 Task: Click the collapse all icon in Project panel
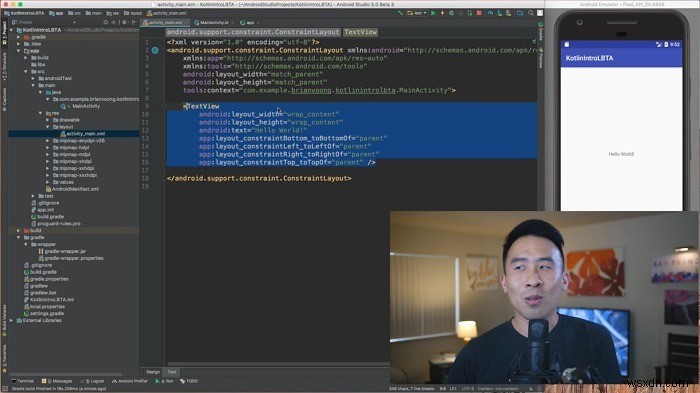pos(114,22)
